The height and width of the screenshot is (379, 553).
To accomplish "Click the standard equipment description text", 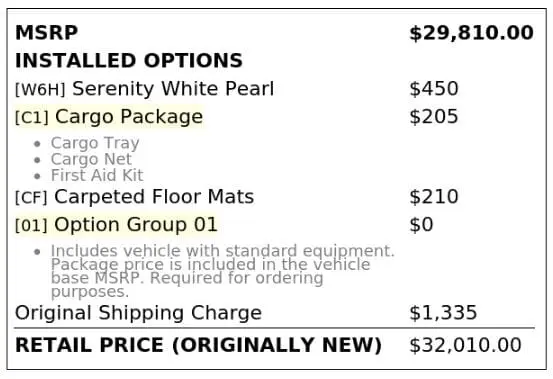I will click(223, 271).
